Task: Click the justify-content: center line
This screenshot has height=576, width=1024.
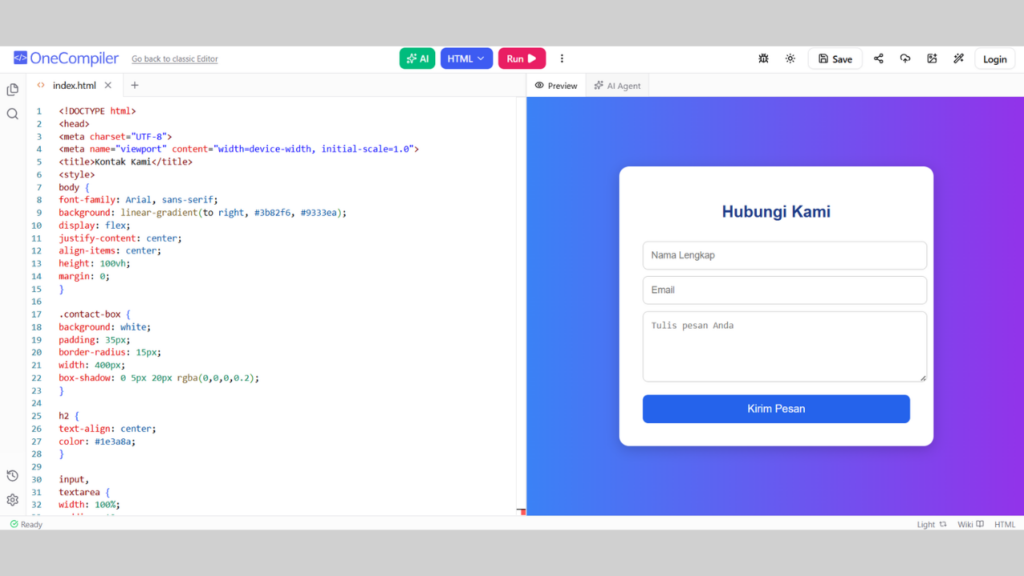Action: click(x=120, y=238)
